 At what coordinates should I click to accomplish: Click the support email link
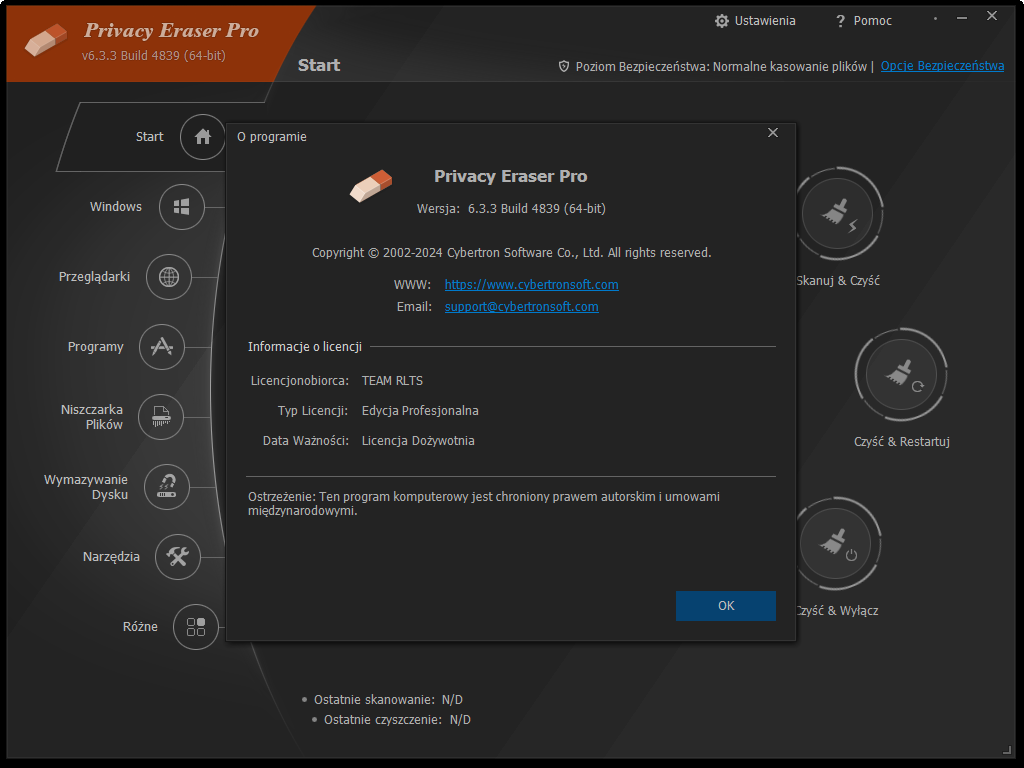(x=522, y=307)
